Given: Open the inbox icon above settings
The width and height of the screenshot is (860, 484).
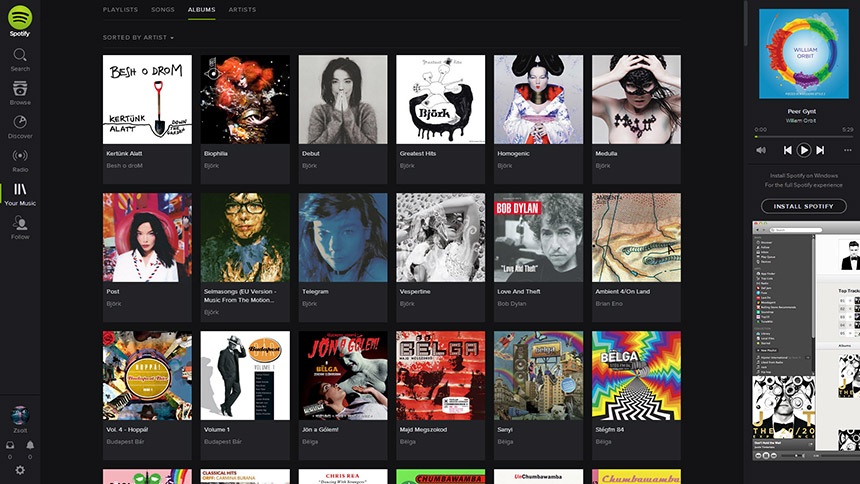Looking at the screenshot, I should (10, 445).
